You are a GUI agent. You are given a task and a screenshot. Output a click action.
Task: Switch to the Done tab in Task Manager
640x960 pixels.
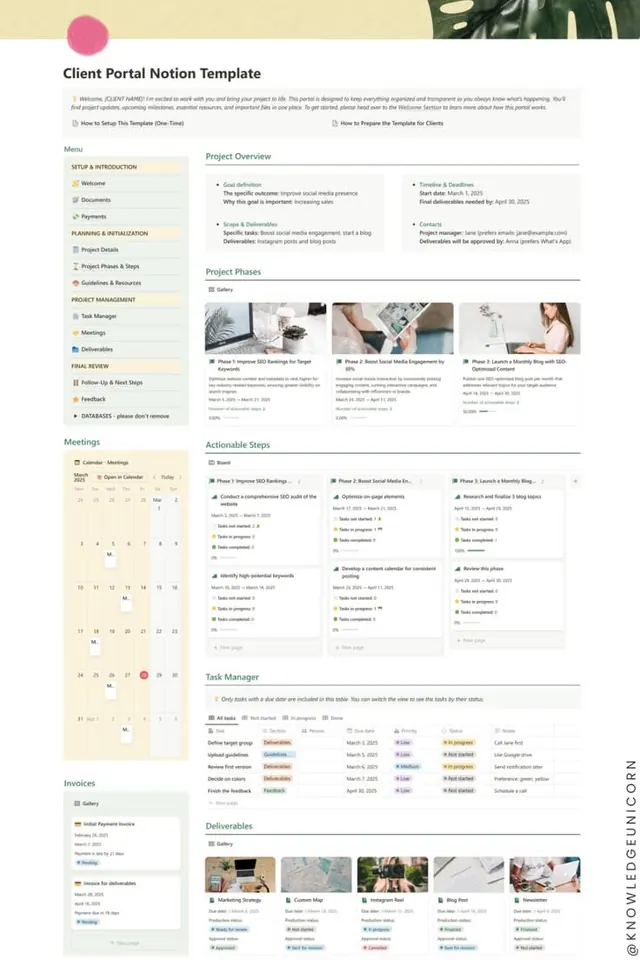coord(333,718)
